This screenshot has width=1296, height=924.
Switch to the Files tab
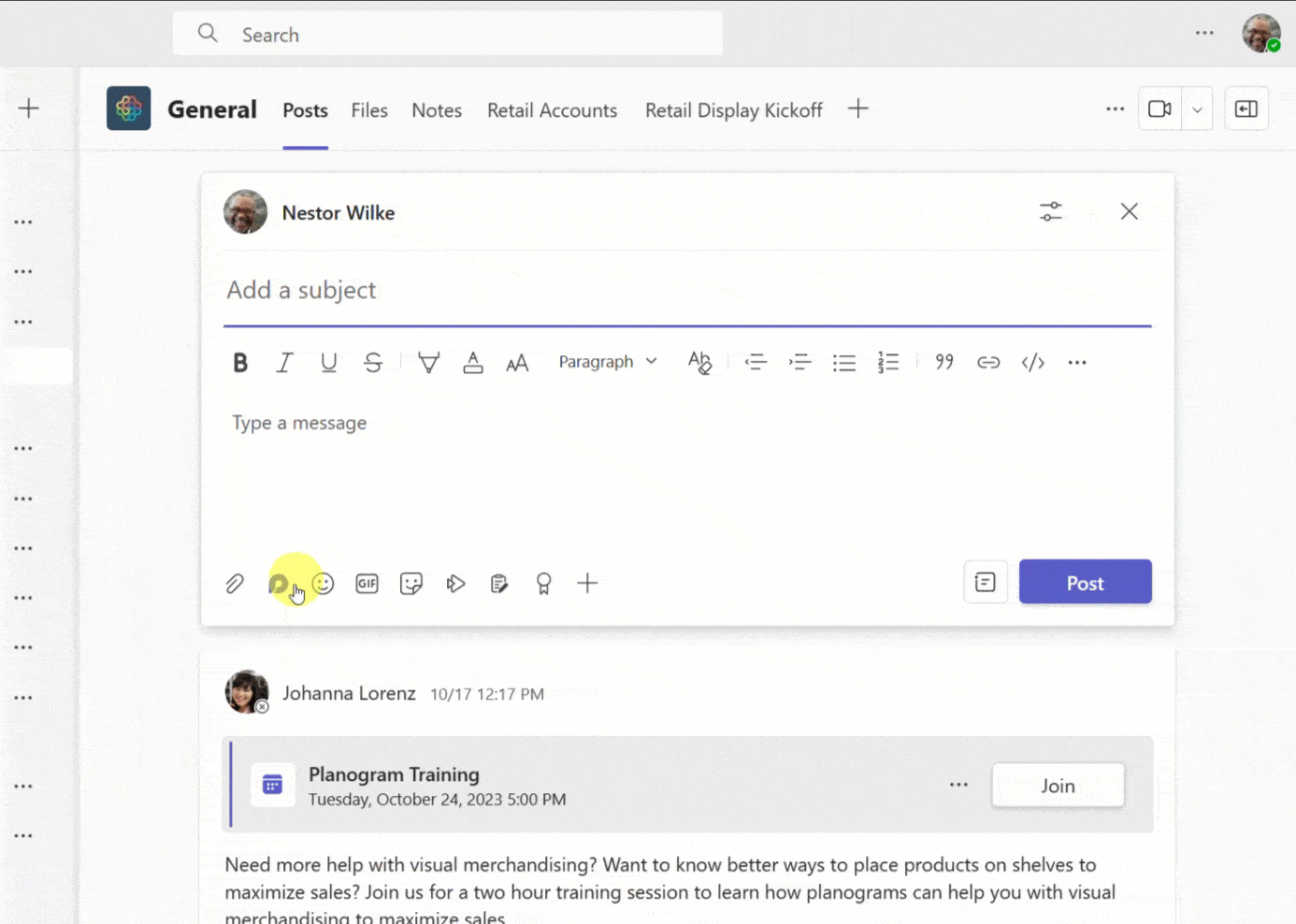pyautogui.click(x=369, y=110)
